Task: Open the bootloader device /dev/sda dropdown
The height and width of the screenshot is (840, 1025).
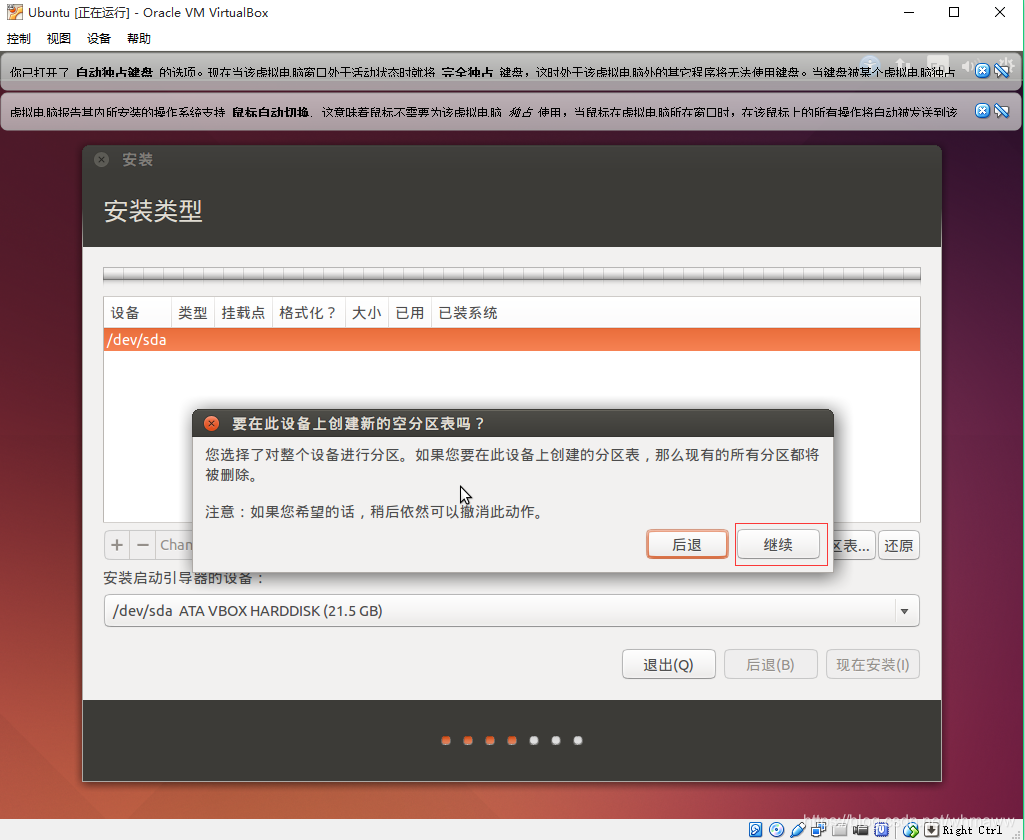Action: (x=511, y=611)
